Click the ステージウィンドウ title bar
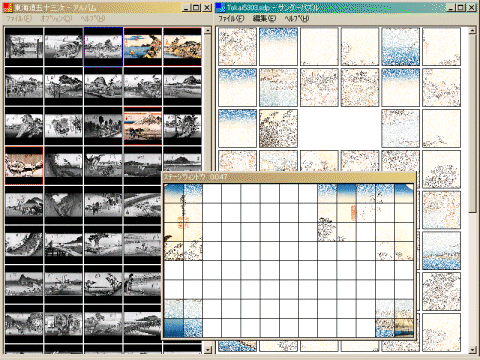 (289, 177)
